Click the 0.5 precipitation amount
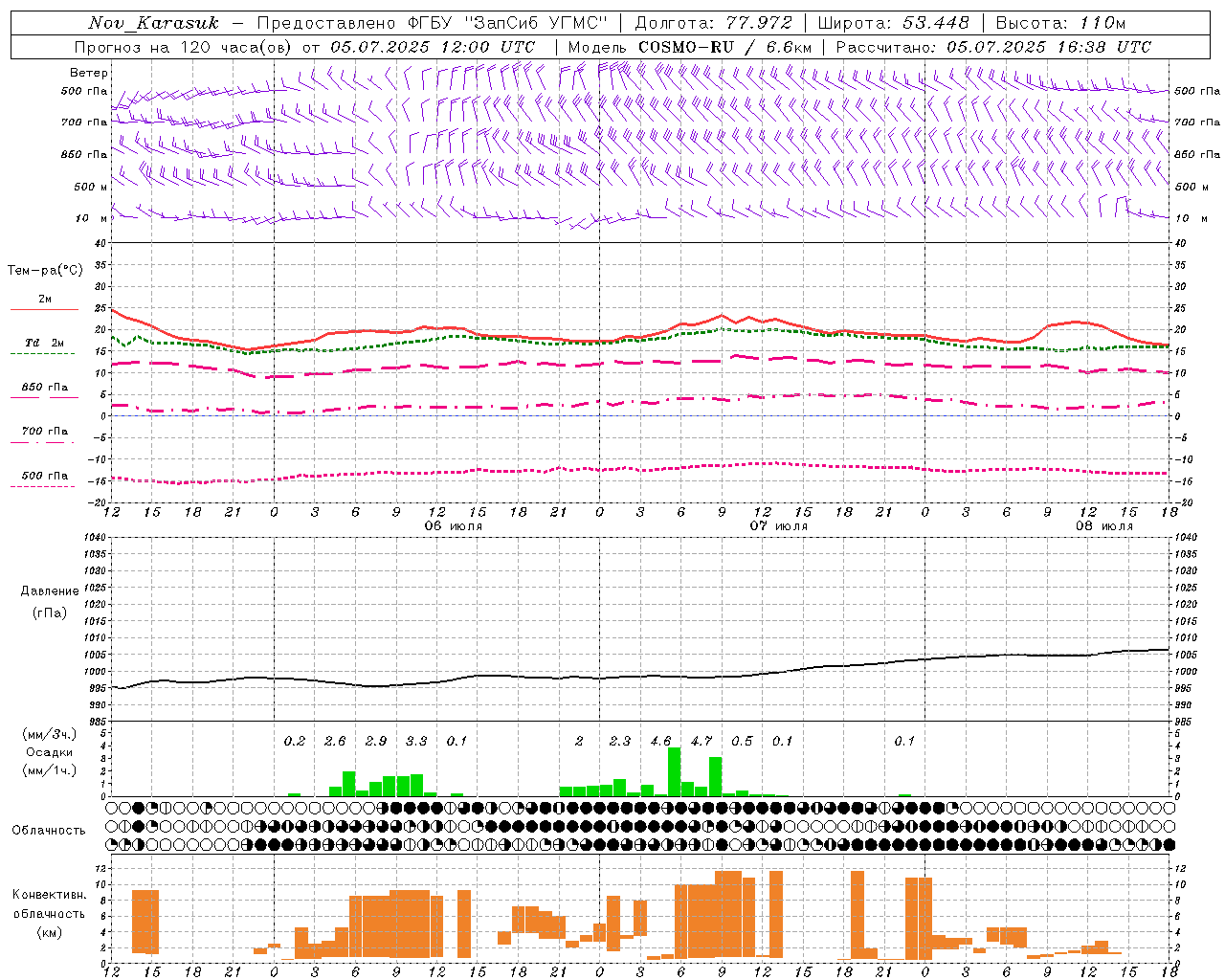This screenshot has width=1225, height=980. pyautogui.click(x=742, y=741)
